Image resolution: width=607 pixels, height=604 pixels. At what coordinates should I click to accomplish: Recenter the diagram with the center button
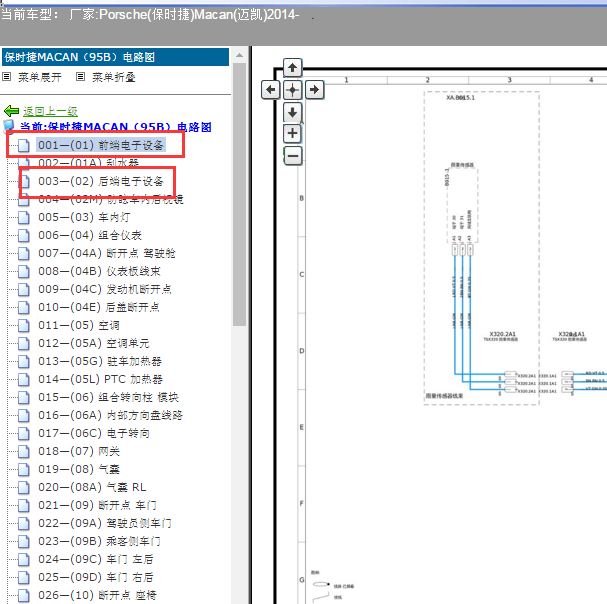coord(292,90)
